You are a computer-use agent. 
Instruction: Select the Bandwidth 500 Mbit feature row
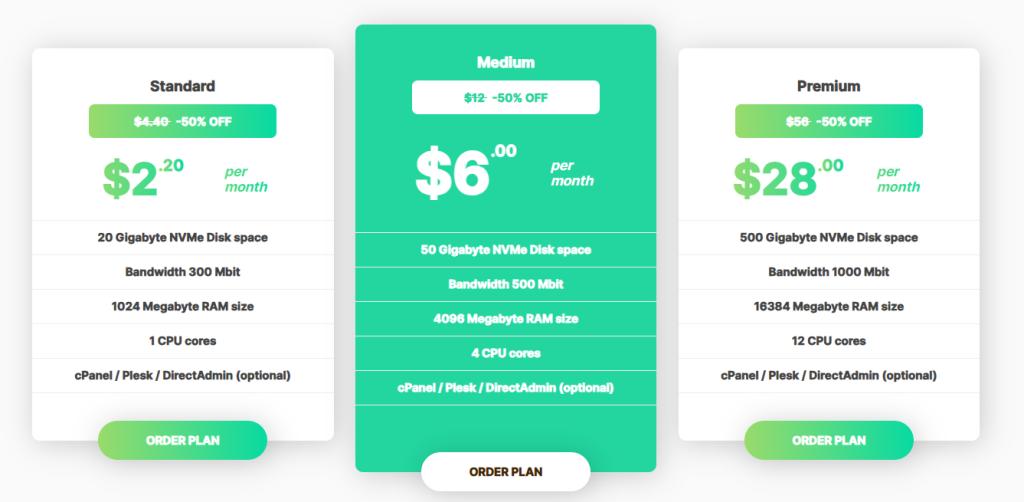pos(505,284)
